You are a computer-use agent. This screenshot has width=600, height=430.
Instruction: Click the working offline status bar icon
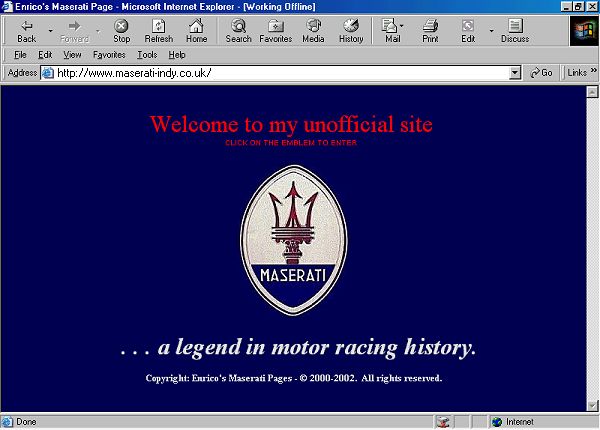[443, 422]
